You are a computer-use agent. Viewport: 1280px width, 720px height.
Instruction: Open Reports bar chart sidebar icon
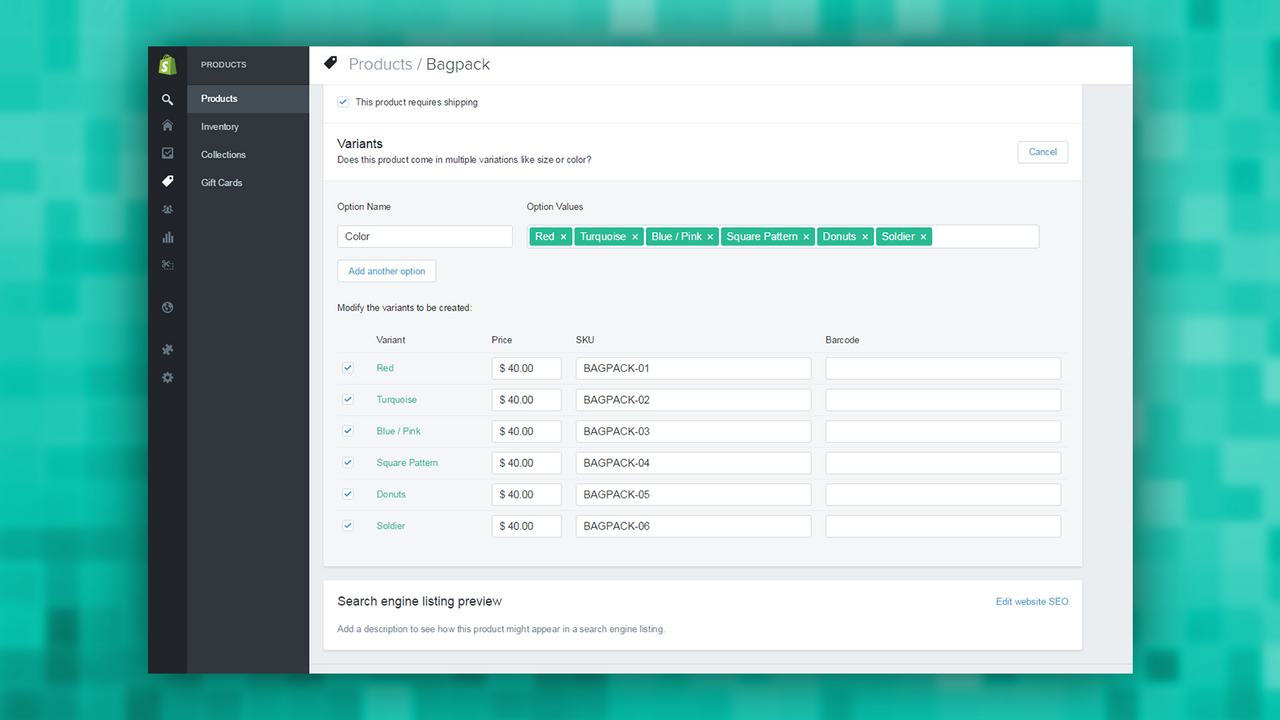[167, 238]
